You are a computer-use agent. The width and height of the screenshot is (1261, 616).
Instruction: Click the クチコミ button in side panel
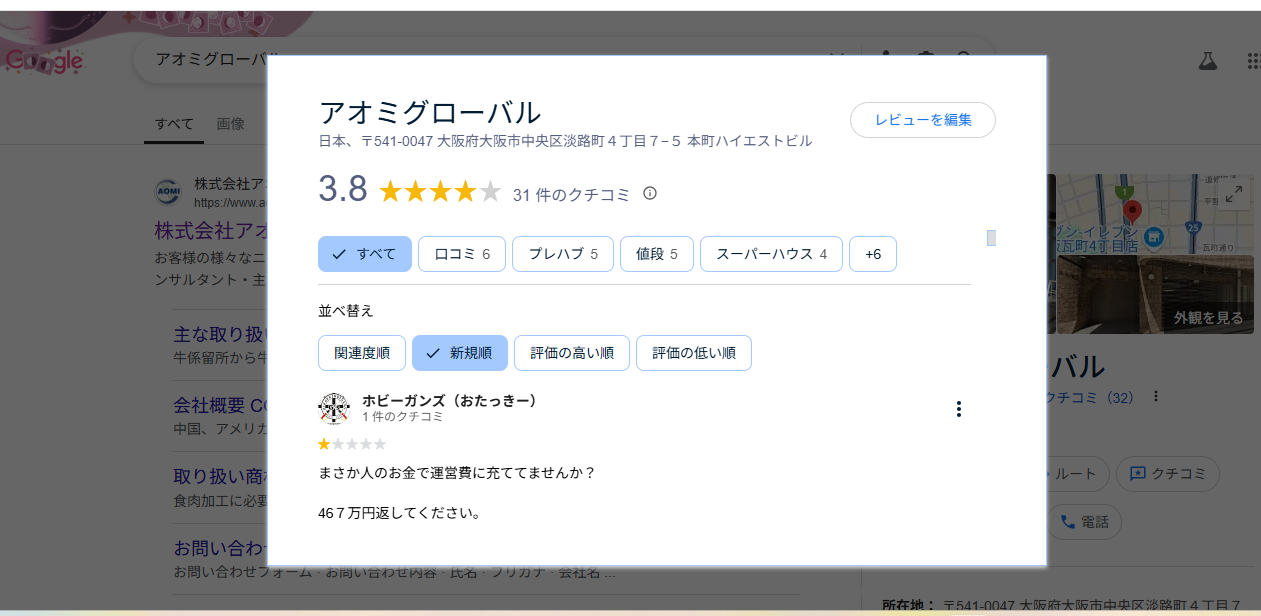(x=1168, y=474)
